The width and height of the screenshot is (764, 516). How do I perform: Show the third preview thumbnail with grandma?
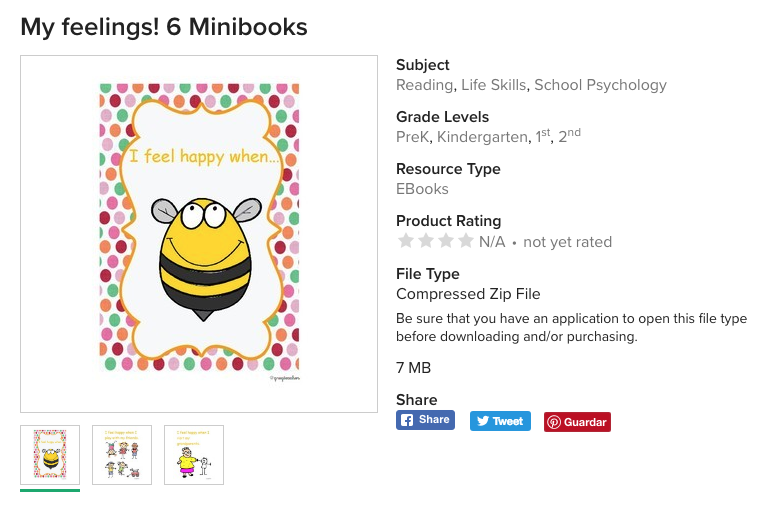[194, 455]
